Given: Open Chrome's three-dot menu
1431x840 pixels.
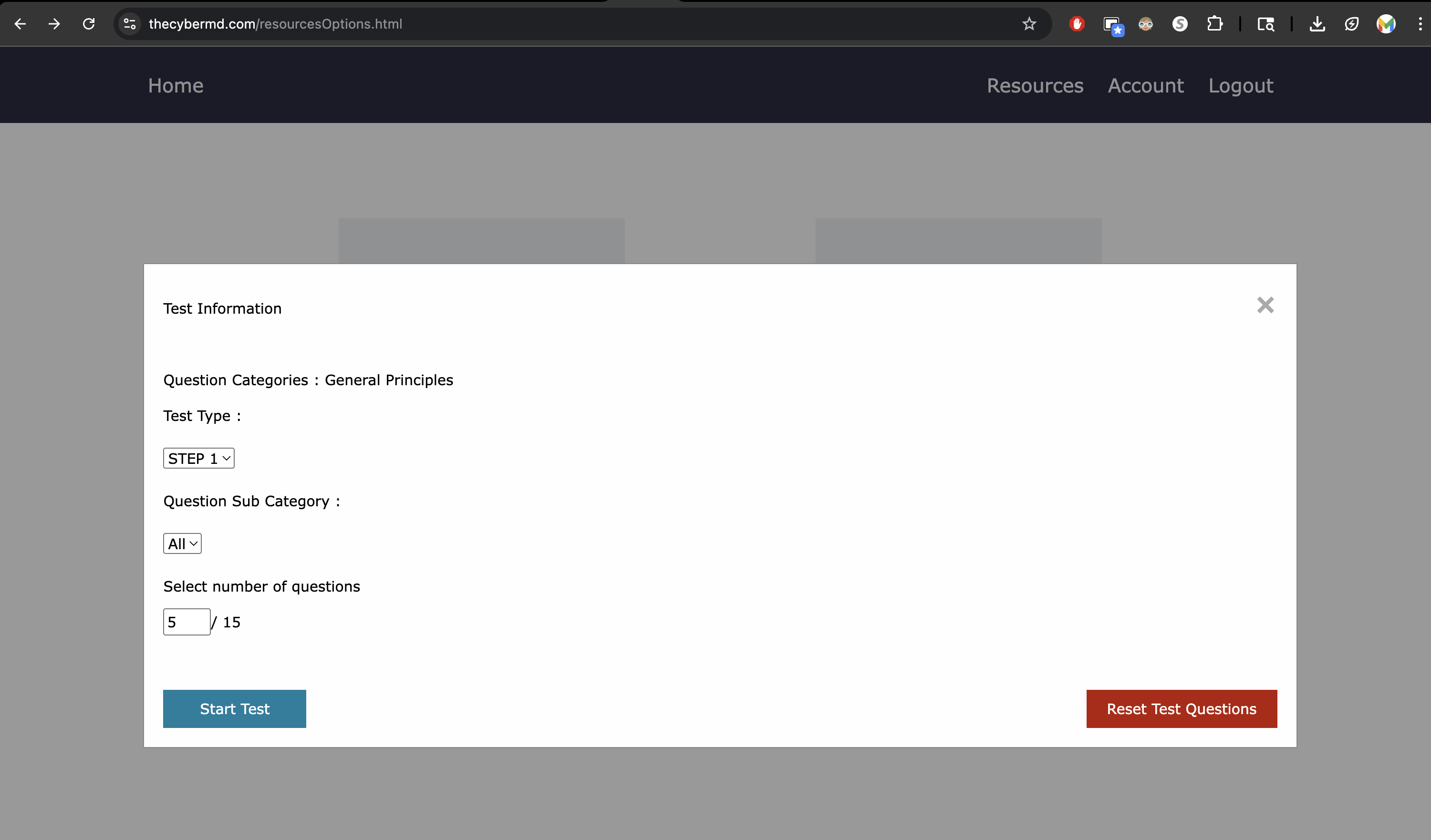Looking at the screenshot, I should 1420,24.
